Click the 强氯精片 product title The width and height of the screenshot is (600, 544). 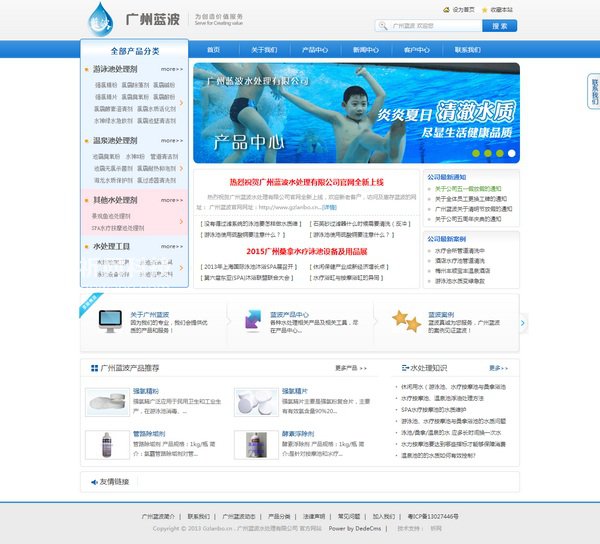tap(295, 391)
